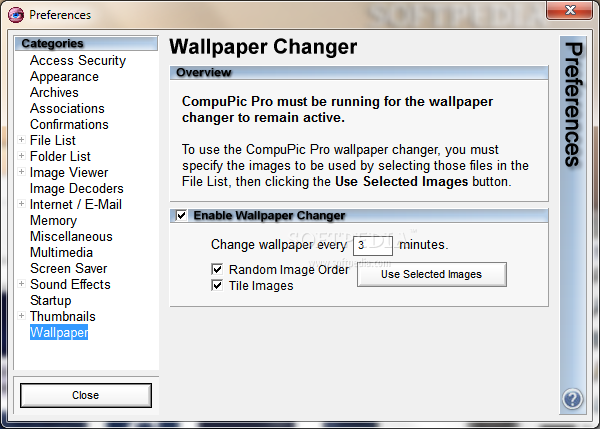Click the Use Selected Images button
600x429 pixels.
click(x=432, y=274)
